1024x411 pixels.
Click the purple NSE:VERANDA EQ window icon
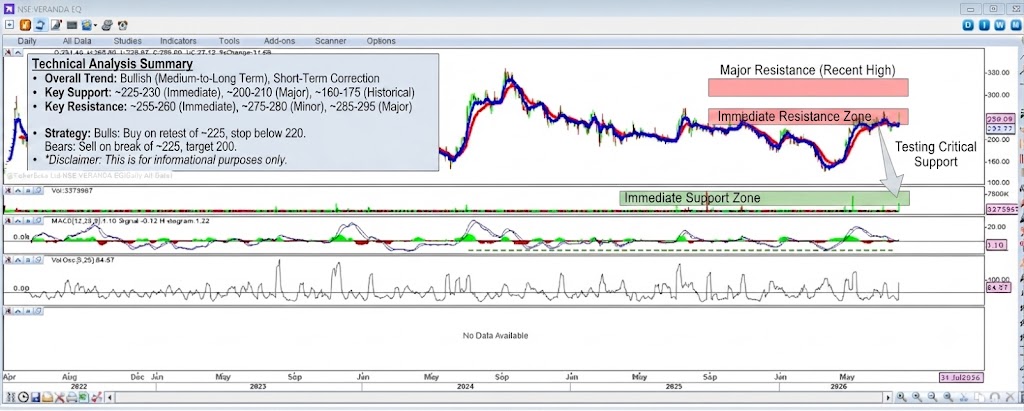(9, 9)
